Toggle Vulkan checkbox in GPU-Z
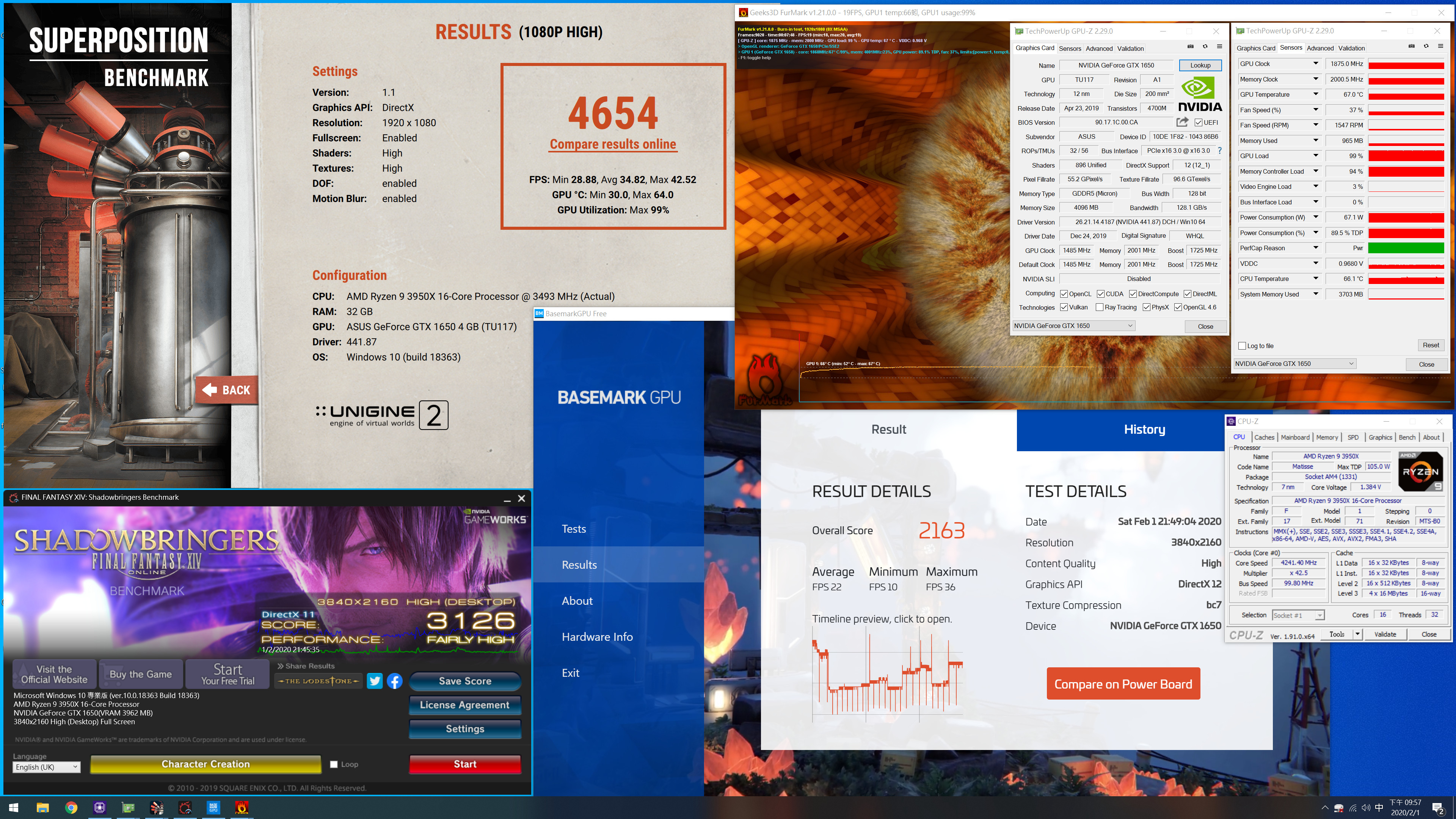 coord(1064,308)
